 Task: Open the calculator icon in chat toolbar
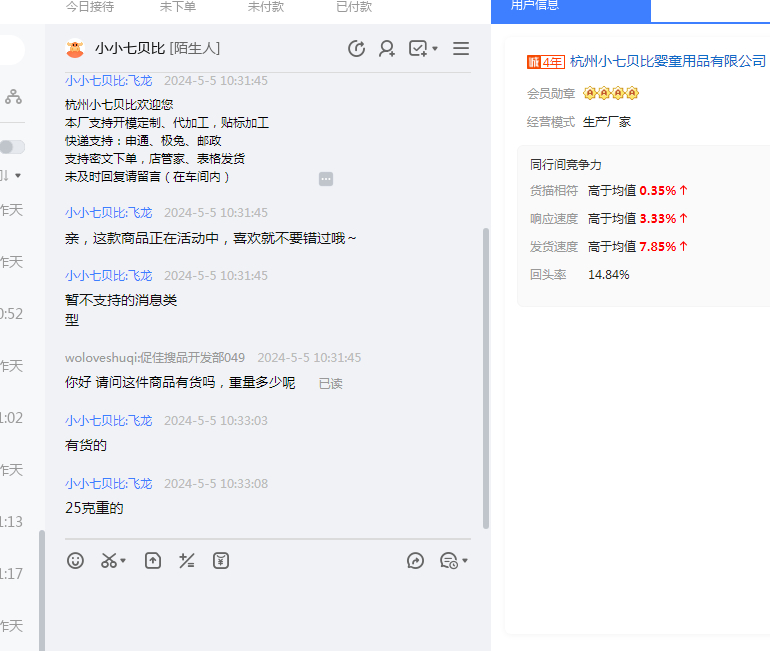[x=186, y=561]
